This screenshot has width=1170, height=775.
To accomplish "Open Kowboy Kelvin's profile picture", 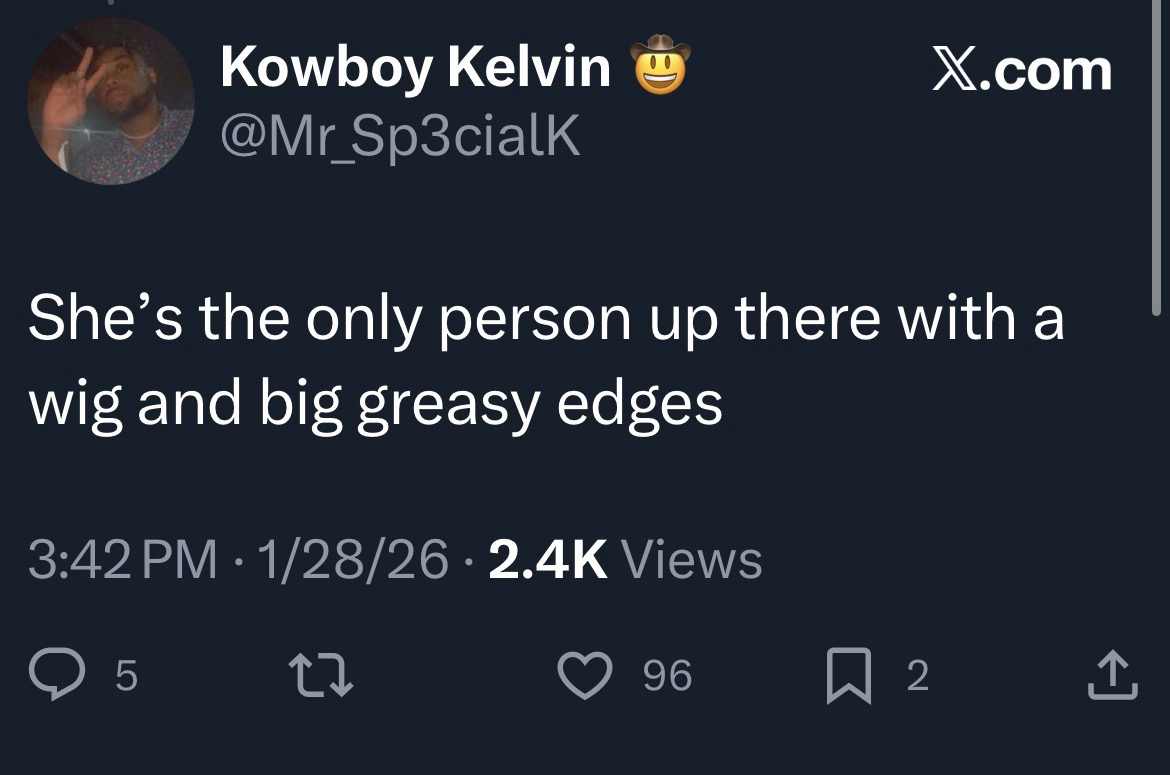I will click(x=111, y=101).
